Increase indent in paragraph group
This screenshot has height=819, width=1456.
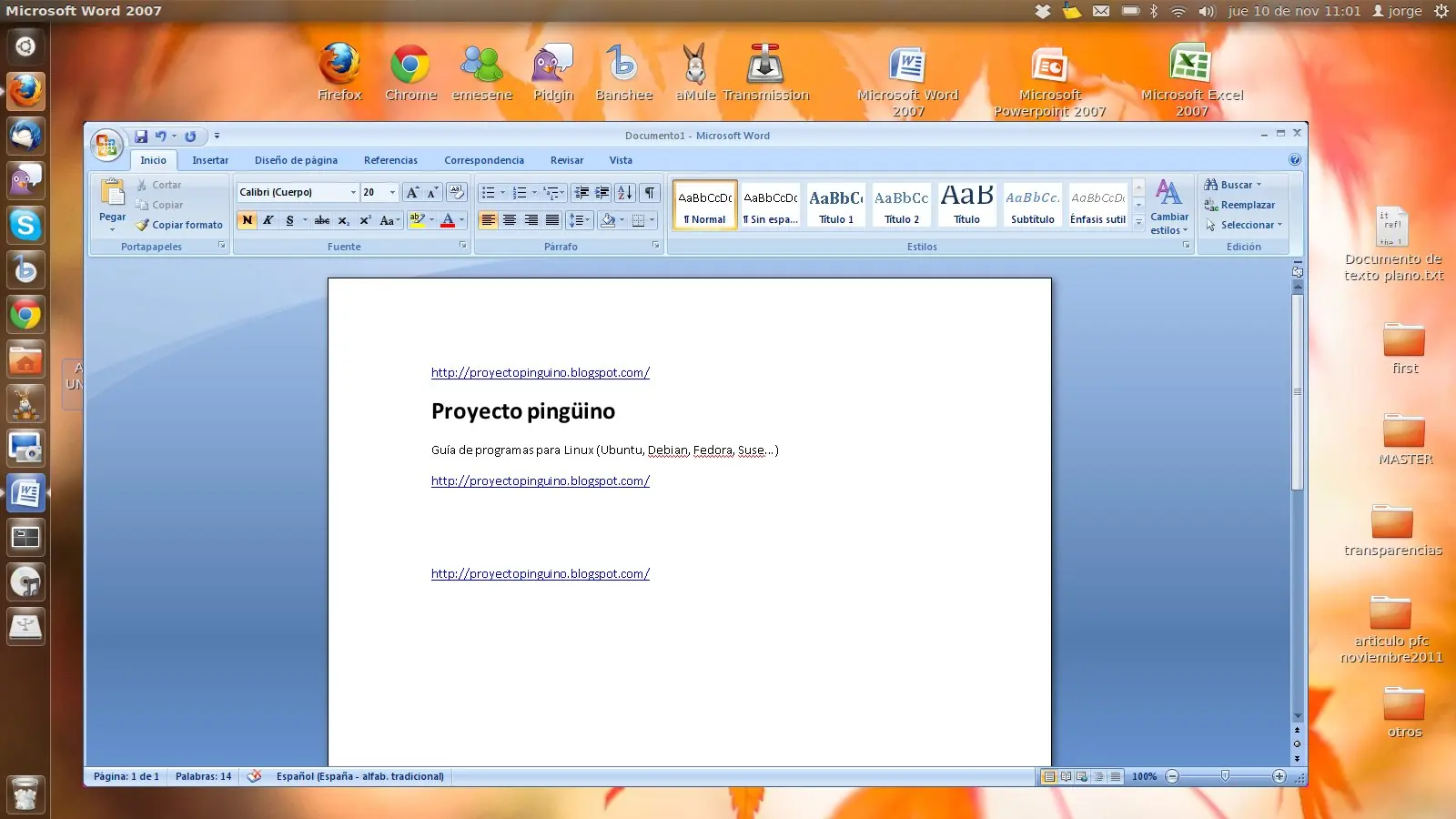pyautogui.click(x=602, y=192)
